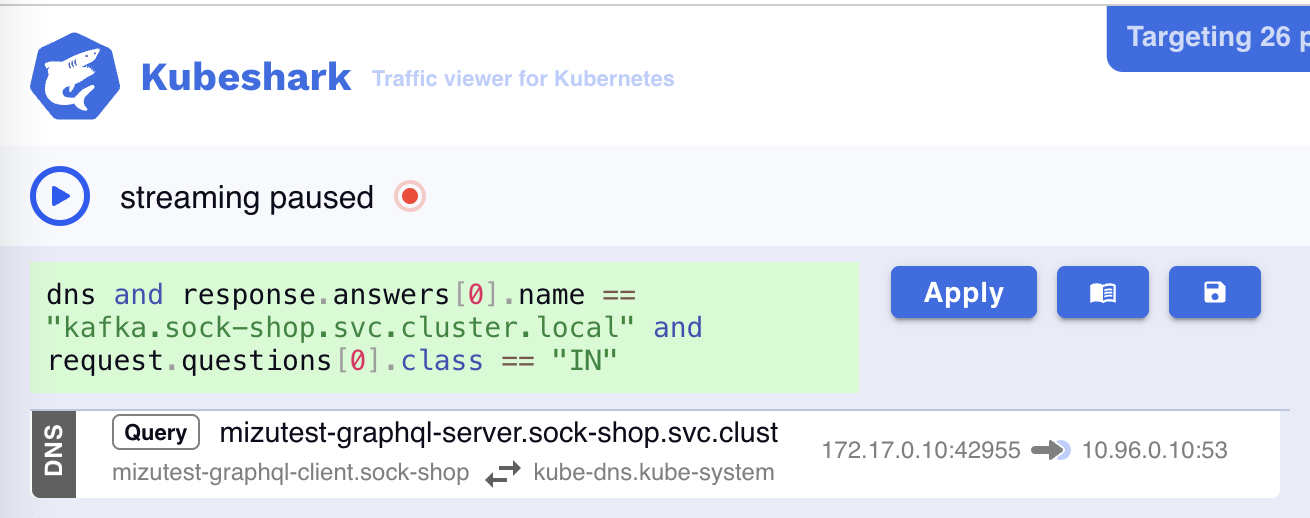Click the red recording indicator dot
The width and height of the screenshot is (1310, 518).
[409, 197]
